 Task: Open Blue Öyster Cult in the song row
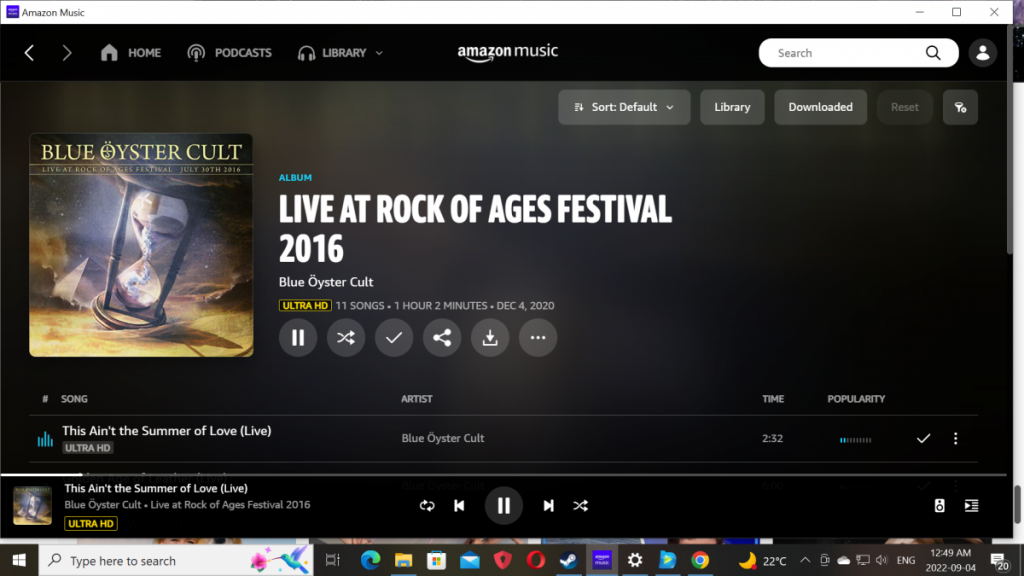tap(443, 438)
